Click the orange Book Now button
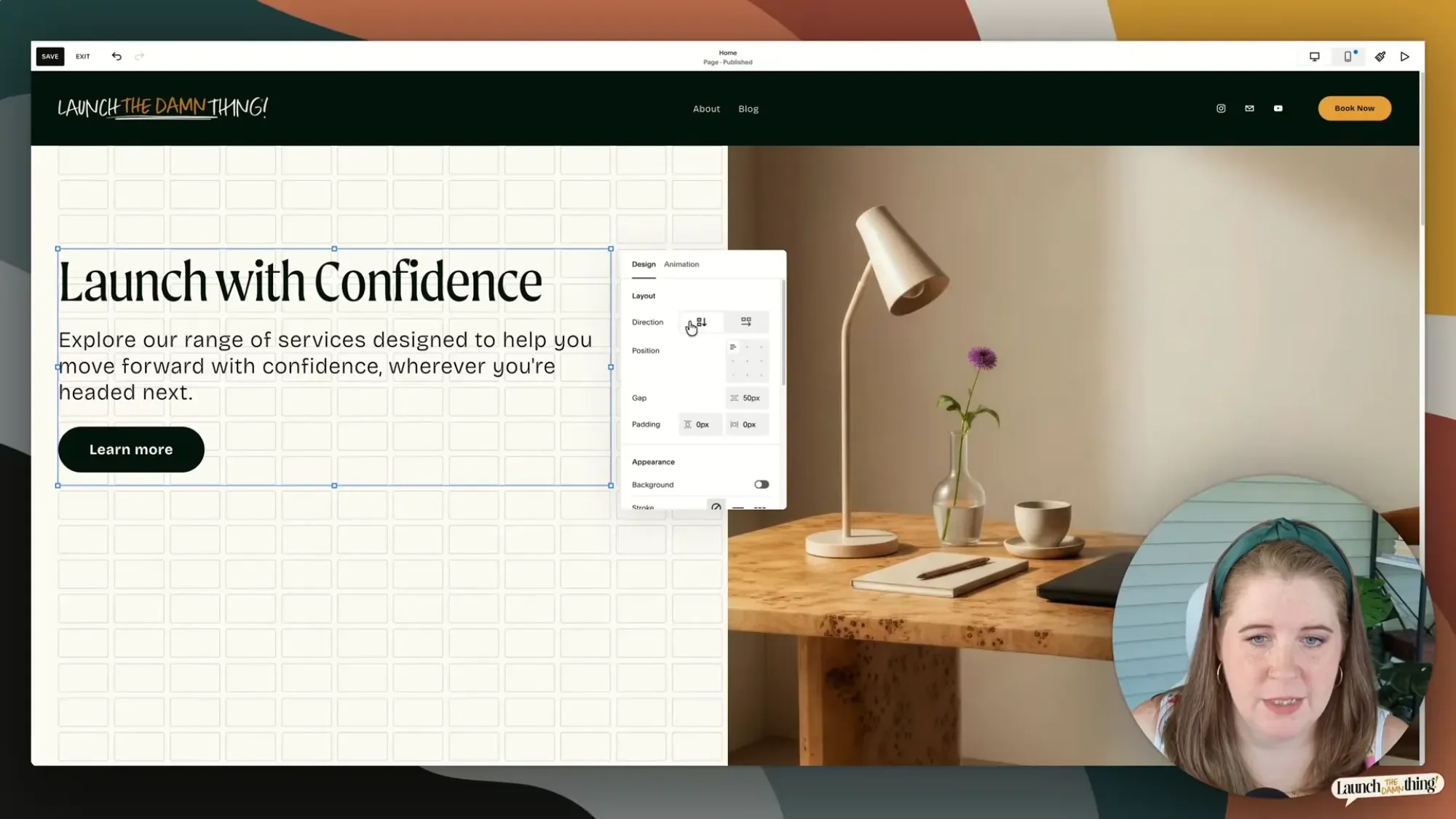The width and height of the screenshot is (1456, 819). pos(1354,108)
